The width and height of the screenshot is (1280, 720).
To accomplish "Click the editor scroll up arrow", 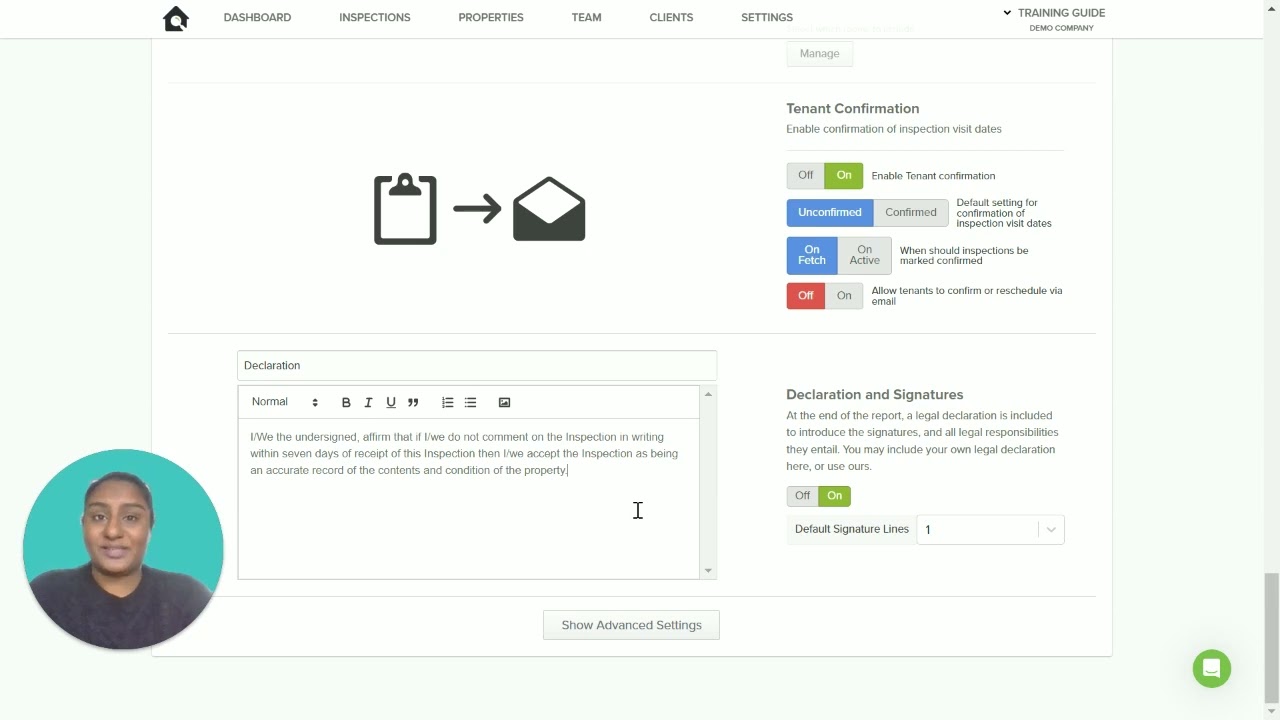I will click(x=708, y=394).
